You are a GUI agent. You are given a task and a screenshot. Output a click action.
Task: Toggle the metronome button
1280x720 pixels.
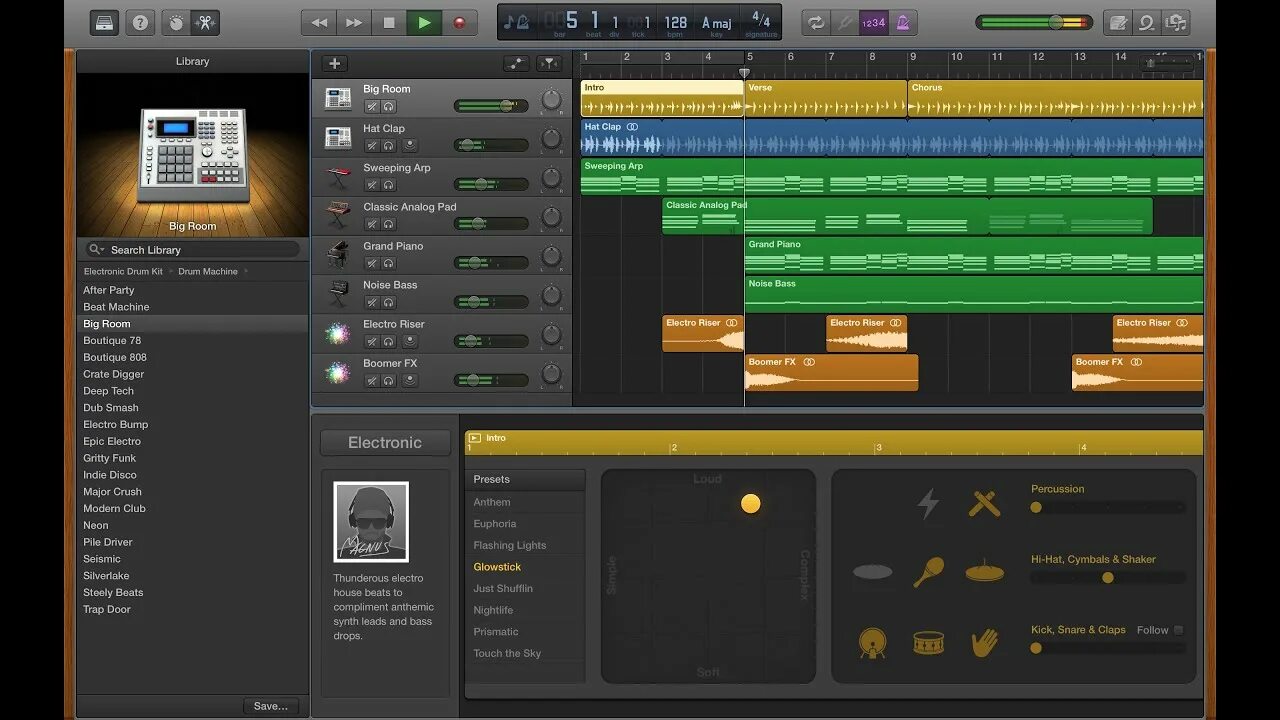903,22
